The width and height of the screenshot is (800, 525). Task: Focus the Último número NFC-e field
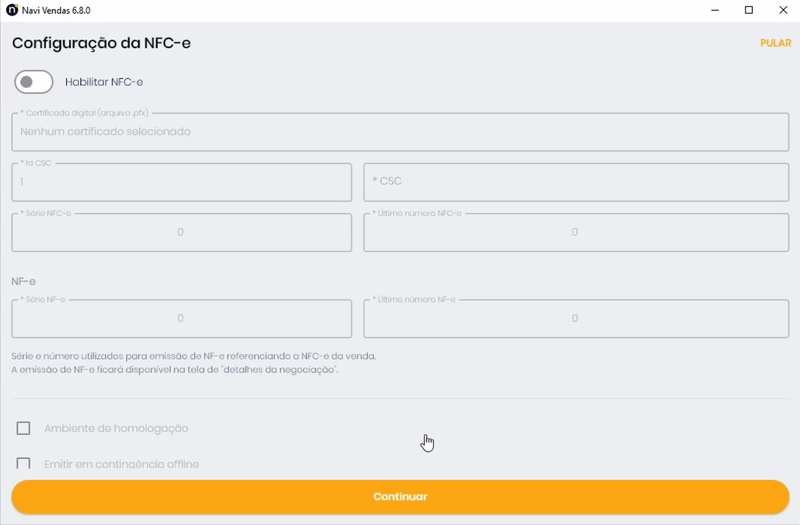click(x=575, y=232)
